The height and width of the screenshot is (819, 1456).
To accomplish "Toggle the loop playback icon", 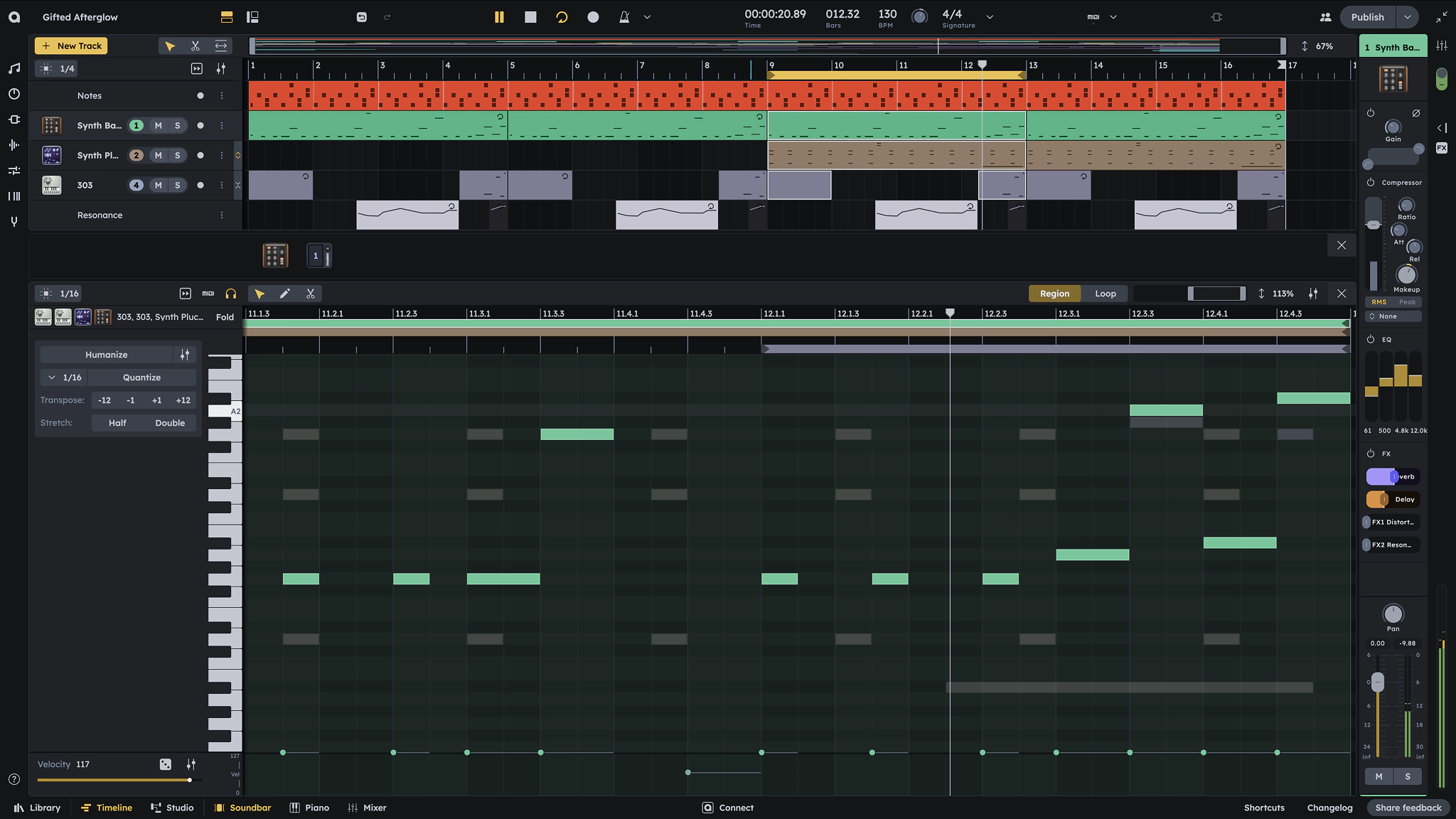I will [x=562, y=17].
